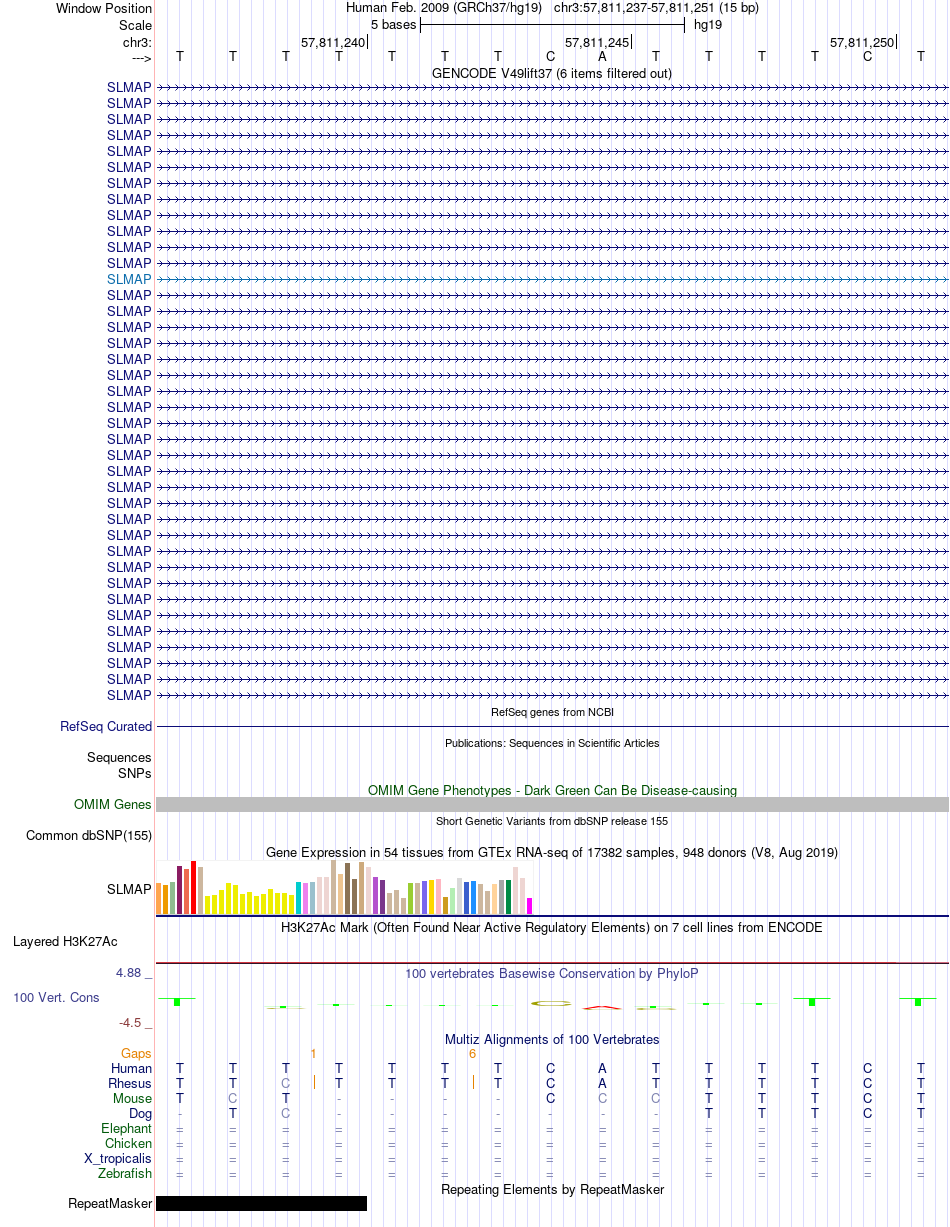950x1227 pixels.
Task: Click the GTEx Gene Expression track title
Action: pyautogui.click(x=552, y=853)
